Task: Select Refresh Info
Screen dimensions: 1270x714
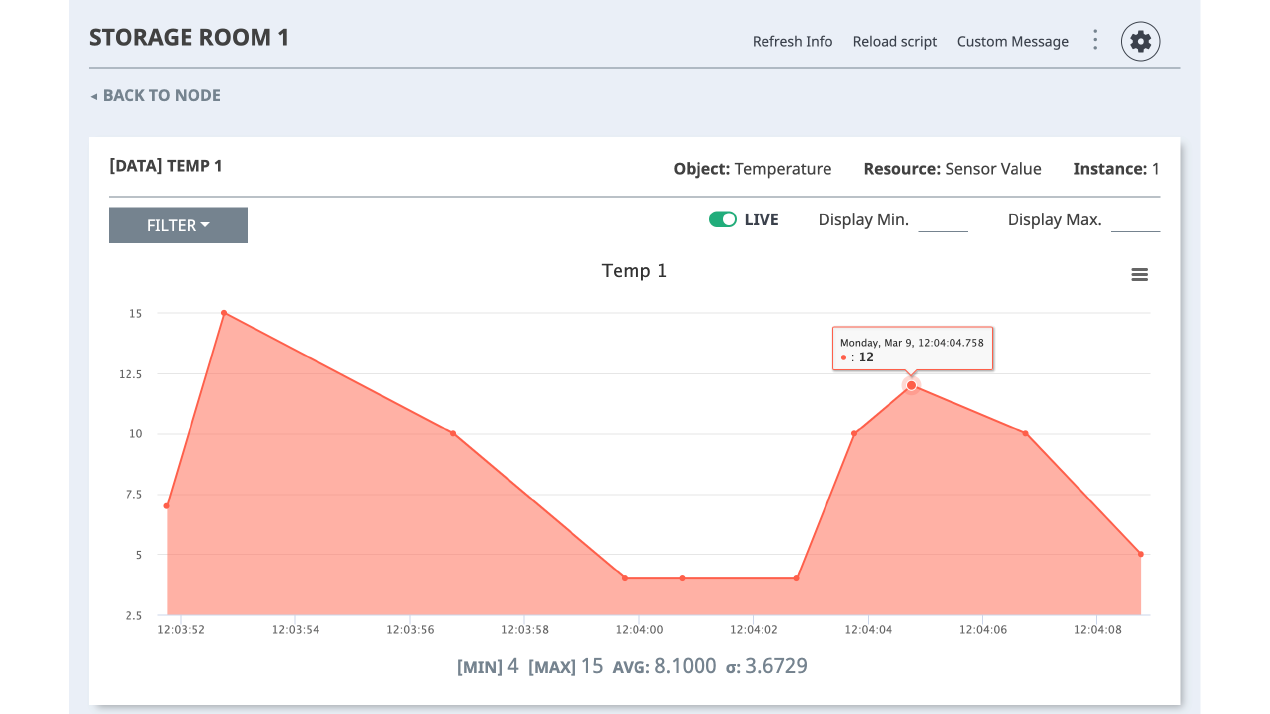Action: click(x=792, y=41)
